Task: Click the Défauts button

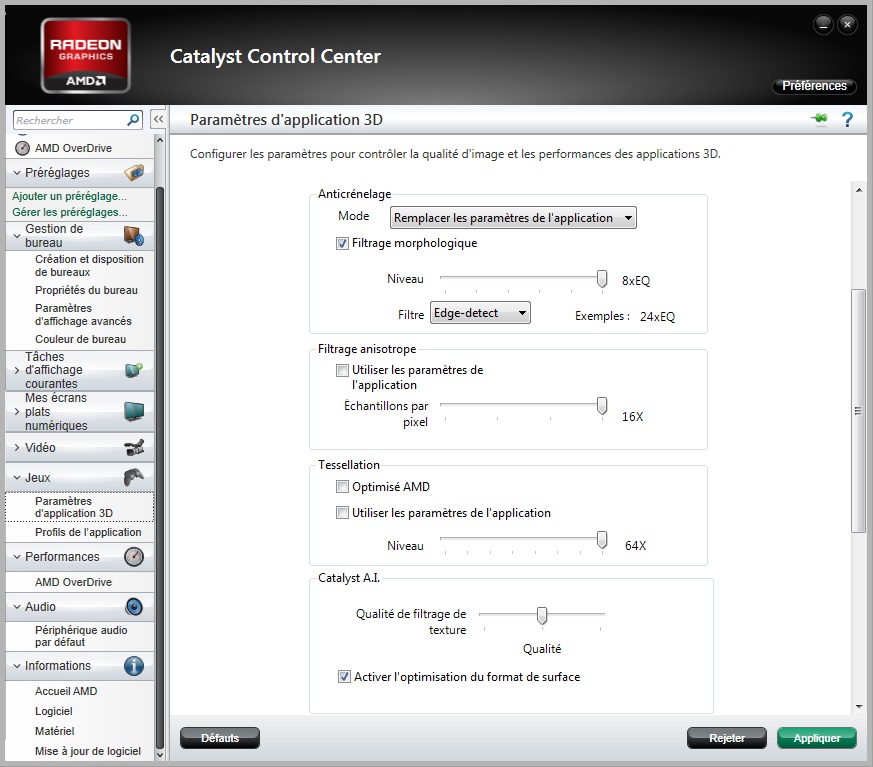Action: pos(220,738)
